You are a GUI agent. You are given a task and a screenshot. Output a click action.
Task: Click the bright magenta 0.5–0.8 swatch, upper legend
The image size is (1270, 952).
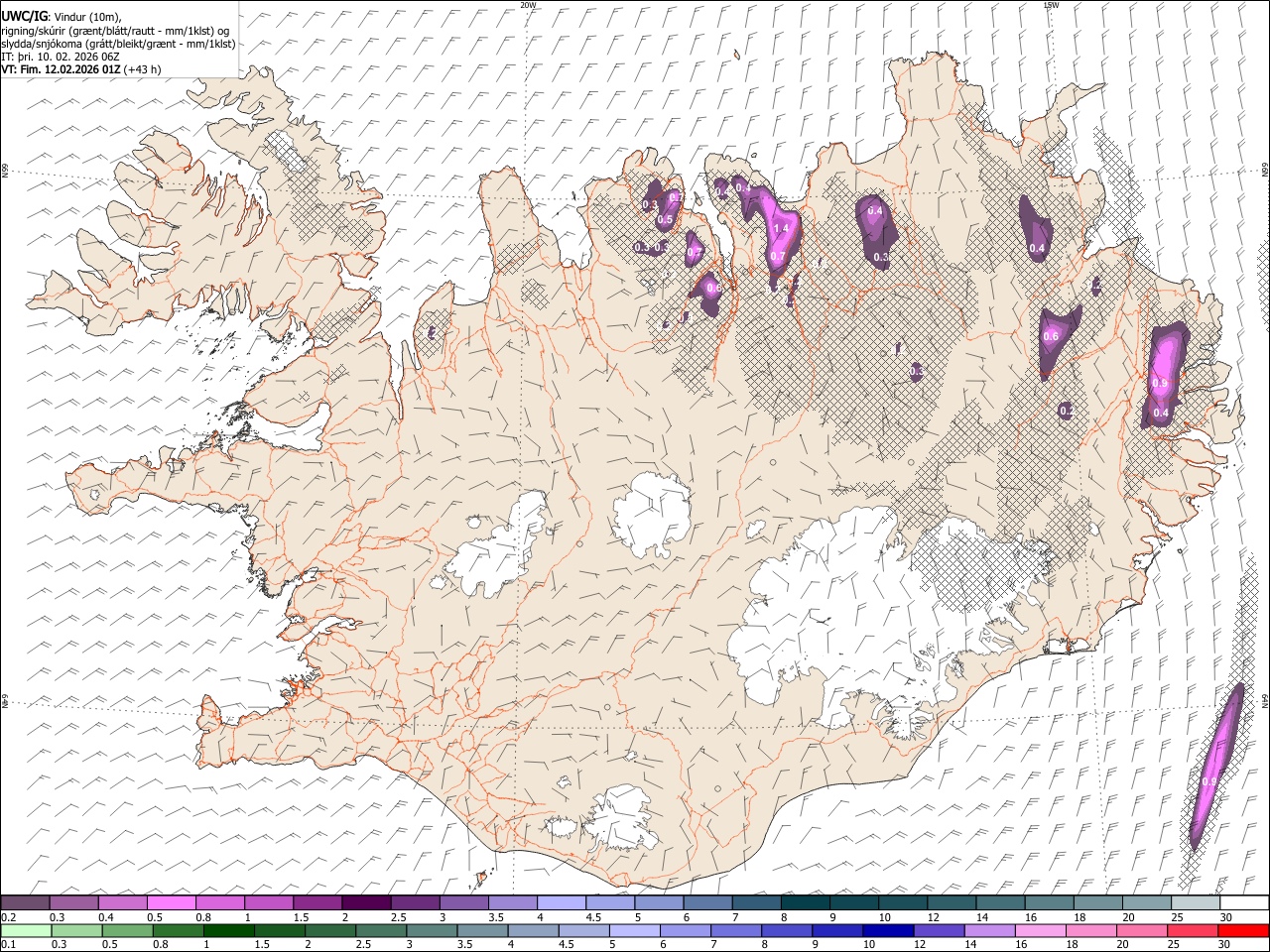pos(171,903)
